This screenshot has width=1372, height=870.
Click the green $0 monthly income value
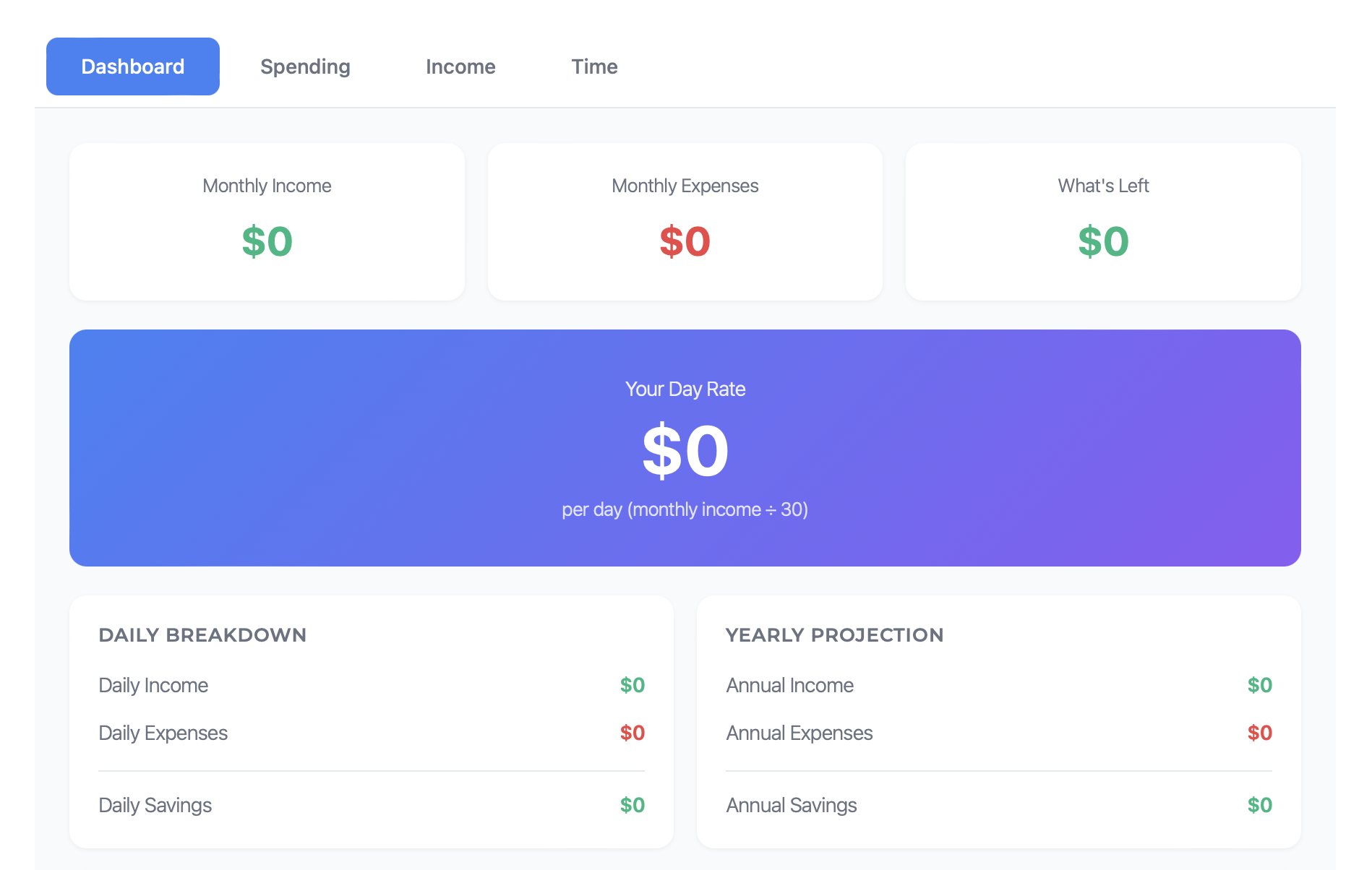267,241
